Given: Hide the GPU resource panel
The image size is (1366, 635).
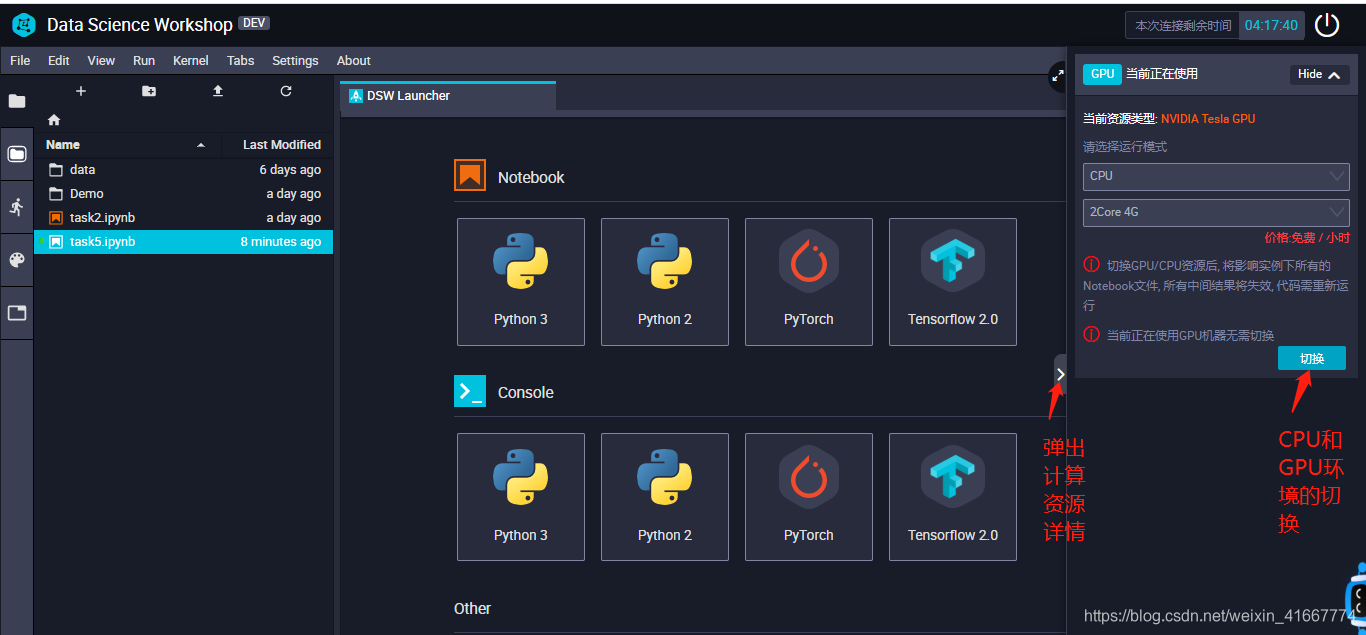Looking at the screenshot, I should [x=1319, y=74].
